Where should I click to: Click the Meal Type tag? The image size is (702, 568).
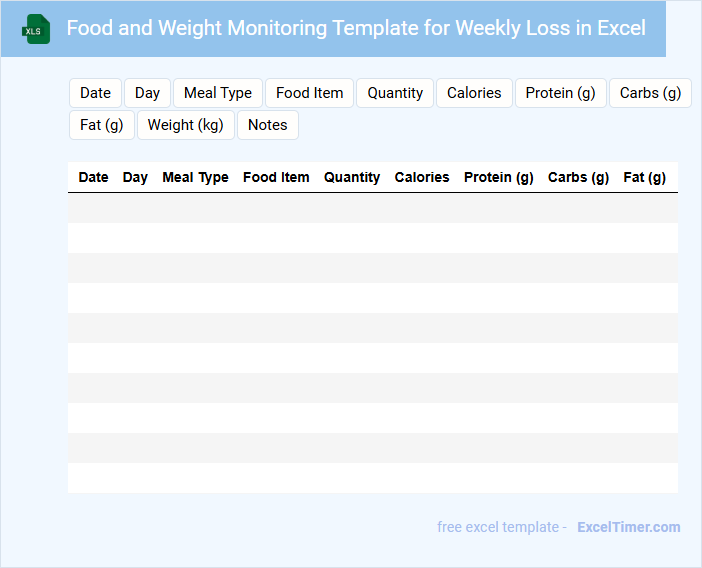coord(218,93)
